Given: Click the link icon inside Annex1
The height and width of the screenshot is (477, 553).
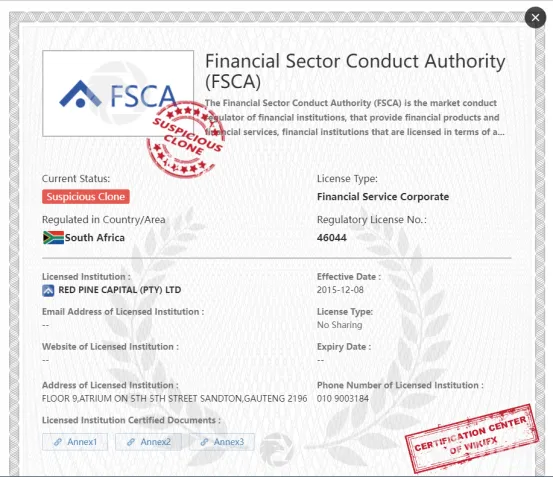Looking at the screenshot, I should 58,442.
